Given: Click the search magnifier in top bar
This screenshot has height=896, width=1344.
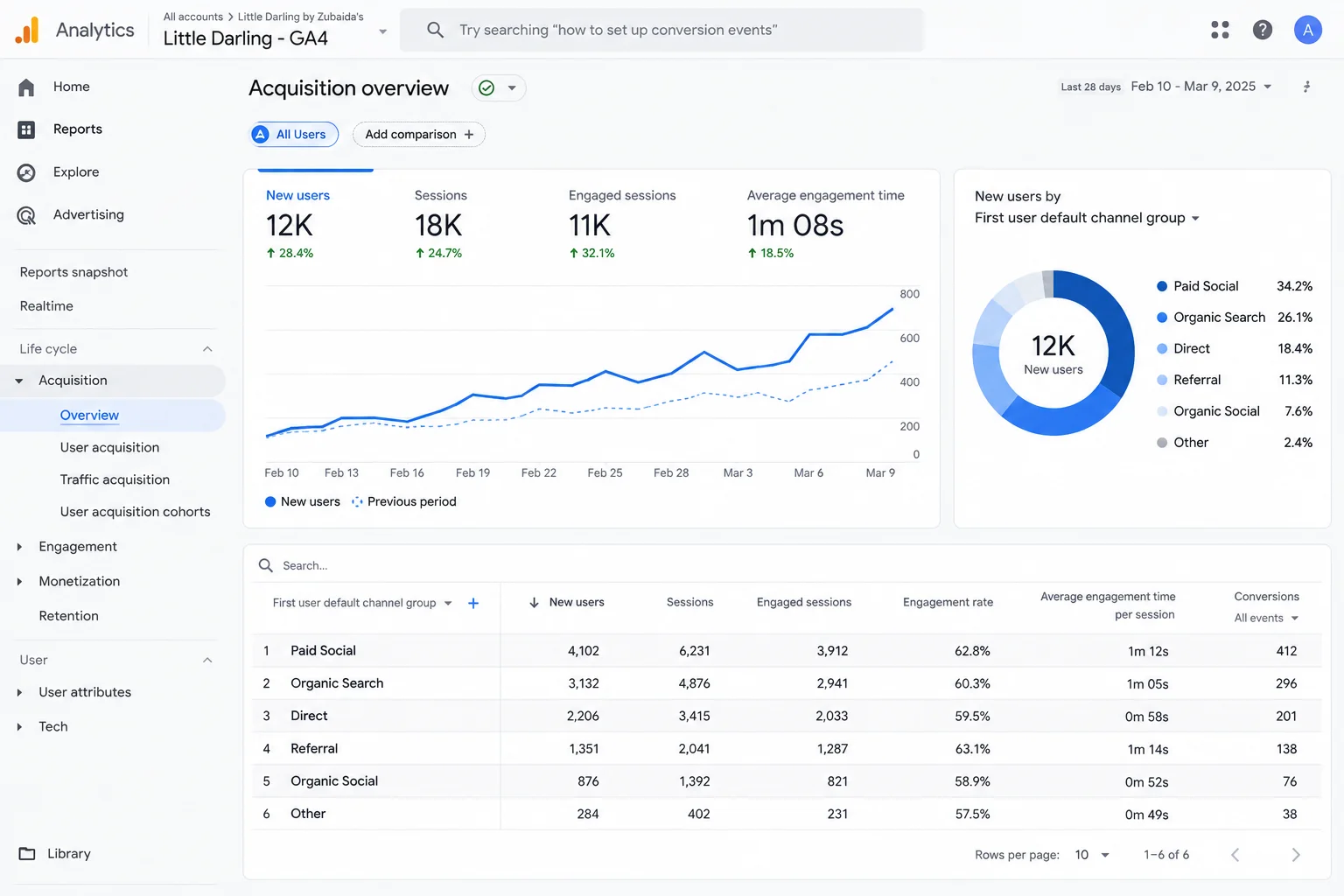Looking at the screenshot, I should click(x=435, y=30).
